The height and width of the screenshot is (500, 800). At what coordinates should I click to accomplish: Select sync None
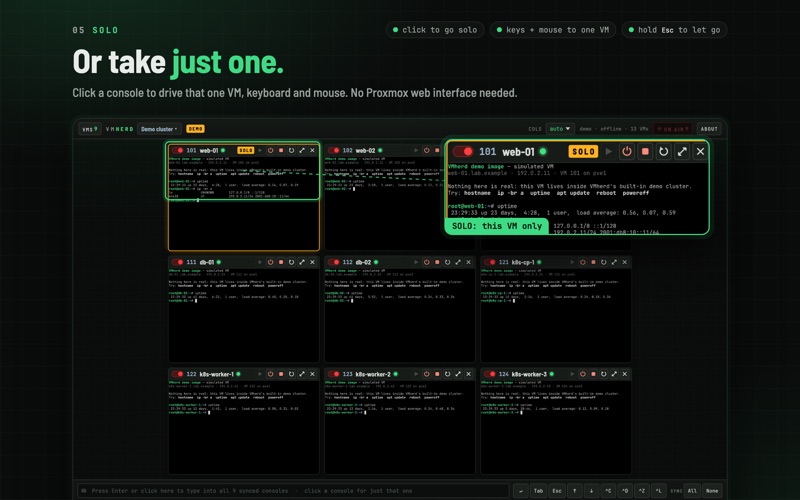712,491
